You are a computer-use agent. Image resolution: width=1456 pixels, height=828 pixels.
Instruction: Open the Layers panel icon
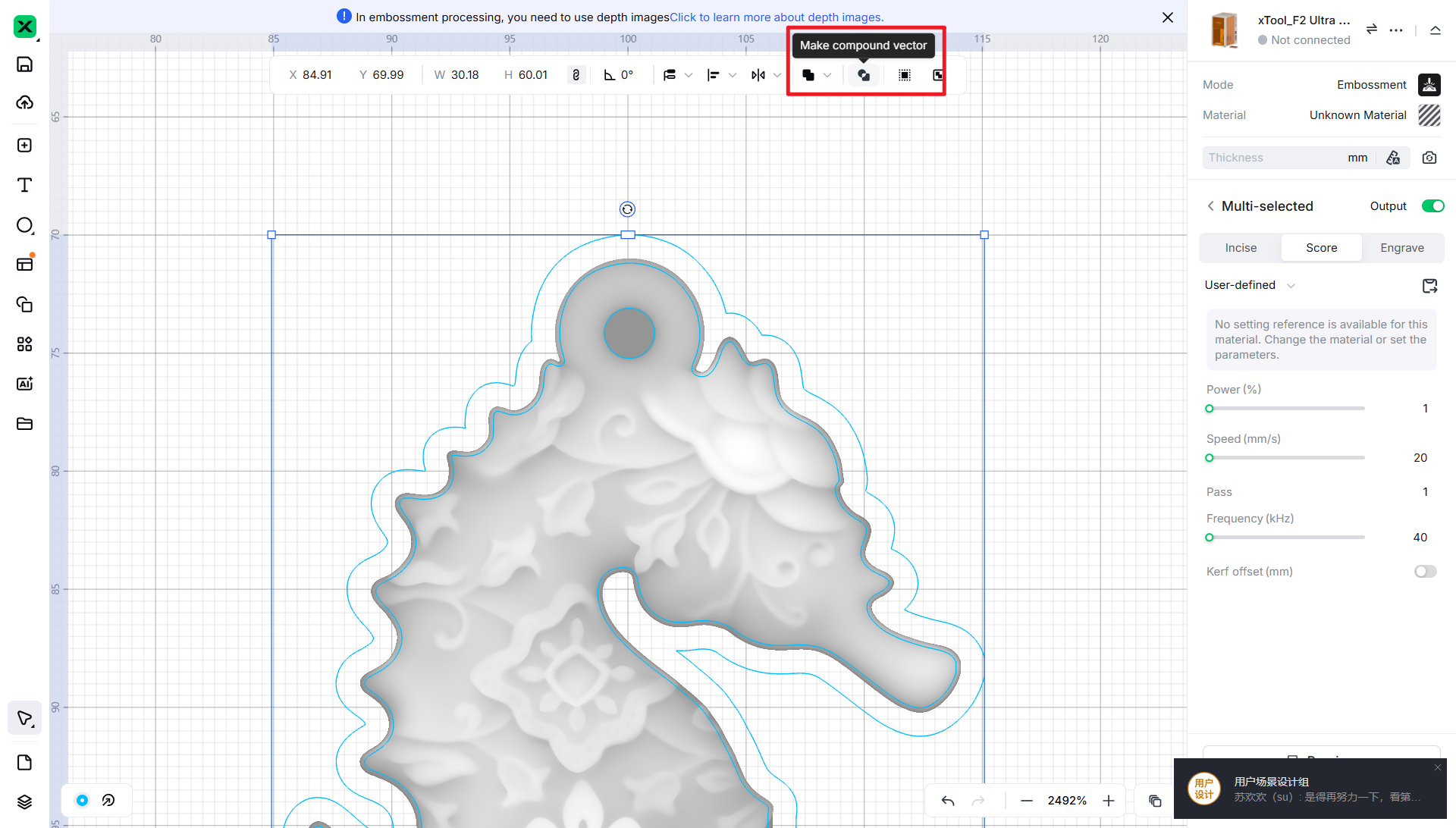point(24,802)
